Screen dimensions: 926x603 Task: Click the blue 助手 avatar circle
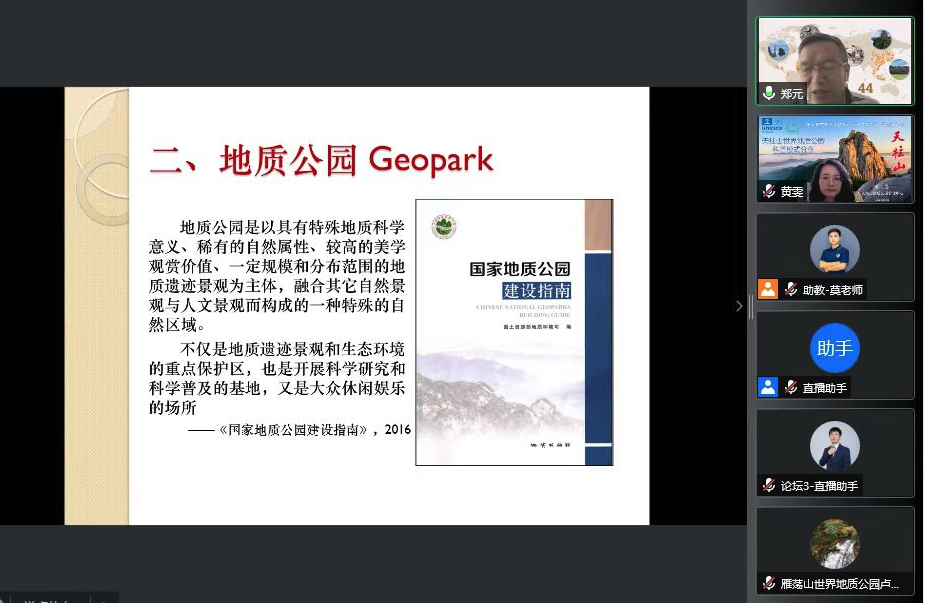click(834, 348)
